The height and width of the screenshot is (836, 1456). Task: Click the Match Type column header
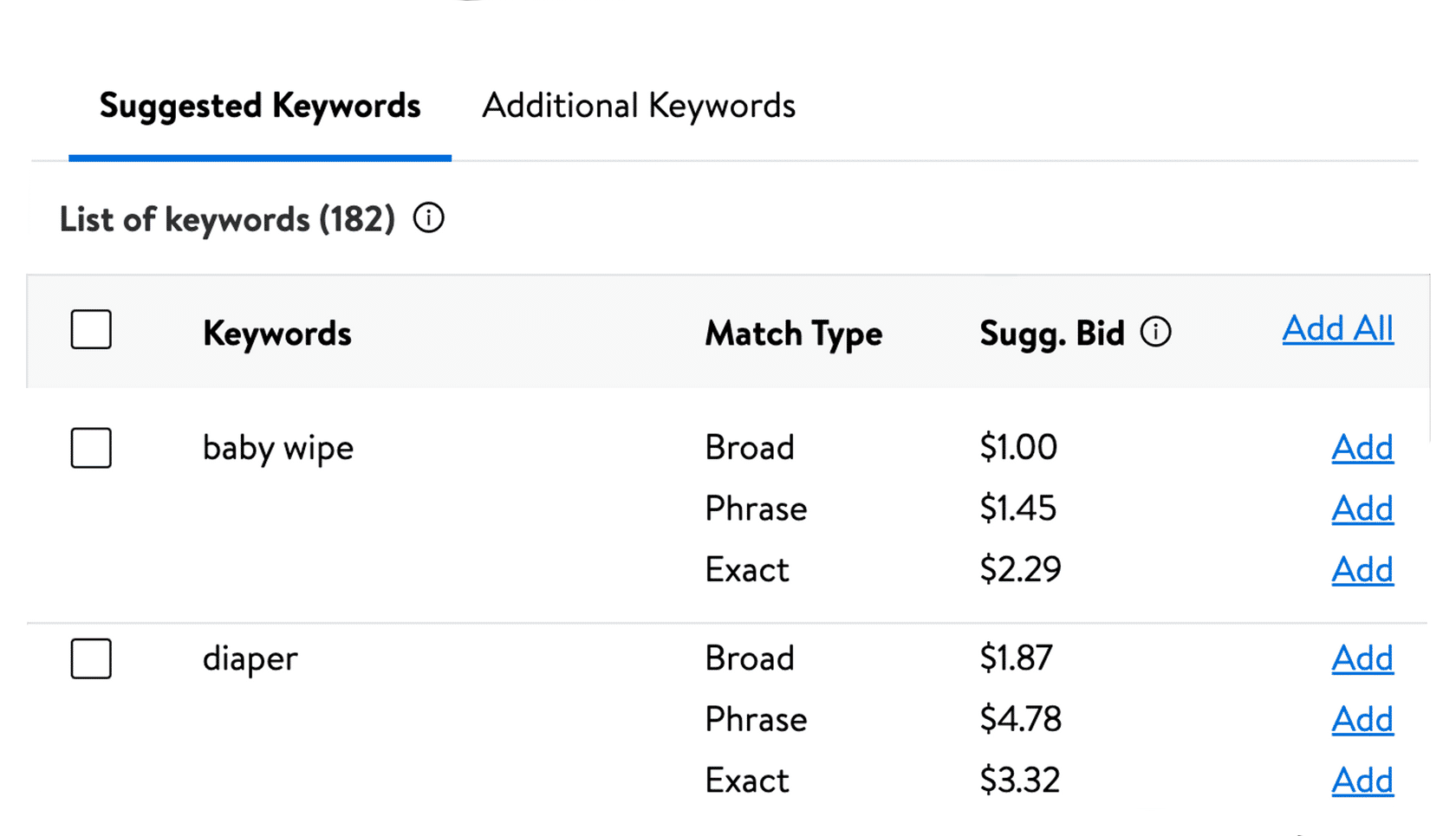(793, 334)
